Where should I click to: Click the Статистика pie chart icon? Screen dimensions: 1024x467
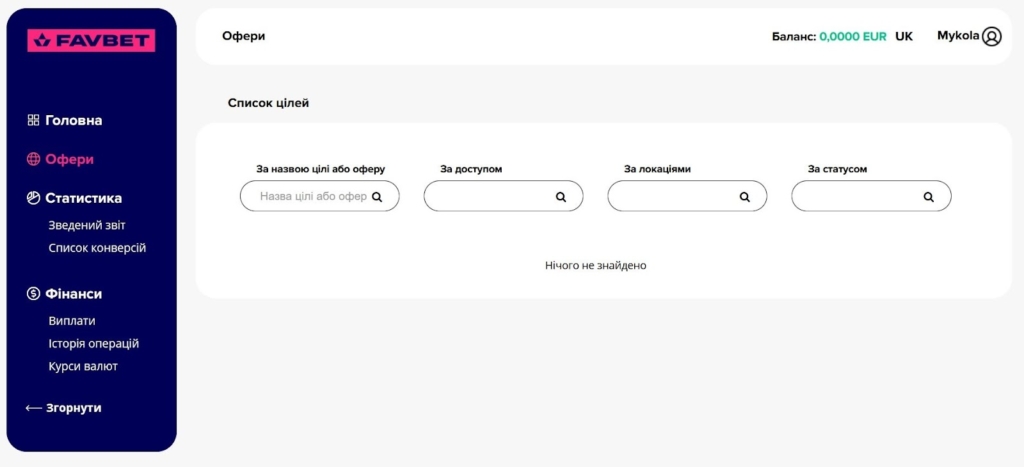33,198
